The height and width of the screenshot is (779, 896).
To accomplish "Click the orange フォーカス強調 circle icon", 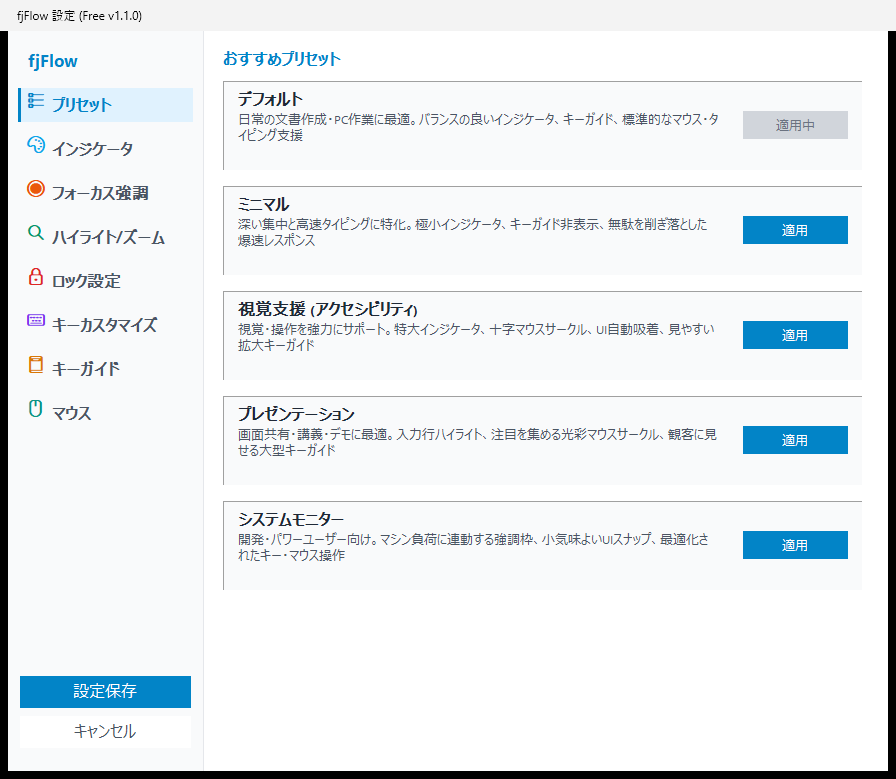I will (x=35, y=189).
